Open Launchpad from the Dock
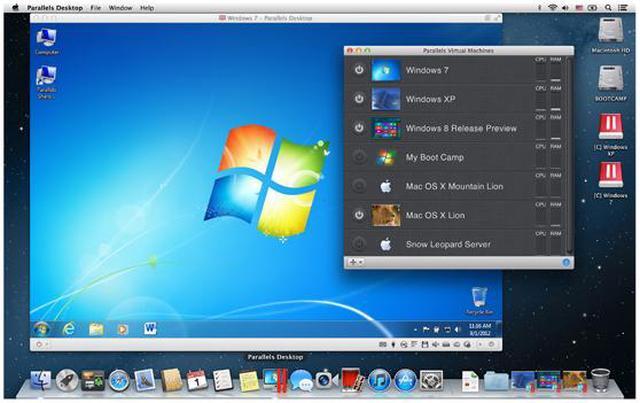640x403 pixels. [67, 380]
